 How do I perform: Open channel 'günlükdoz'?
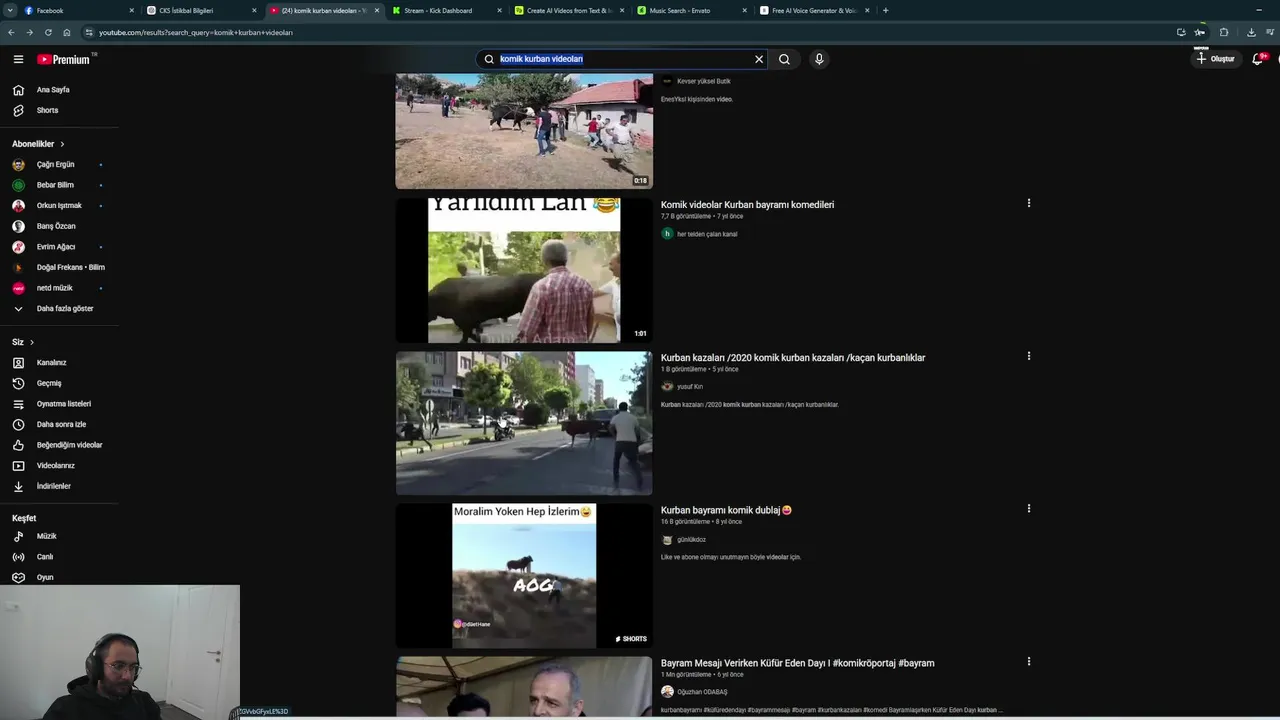691,540
